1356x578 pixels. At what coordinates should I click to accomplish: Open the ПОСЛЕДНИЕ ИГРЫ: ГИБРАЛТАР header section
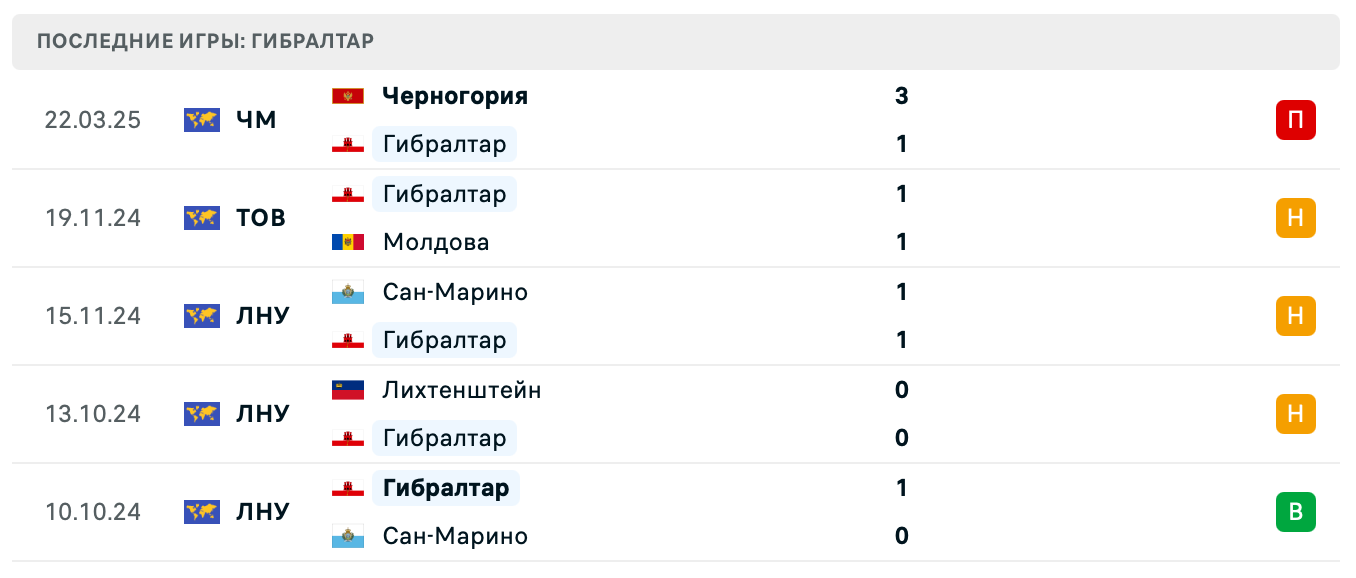(204, 41)
